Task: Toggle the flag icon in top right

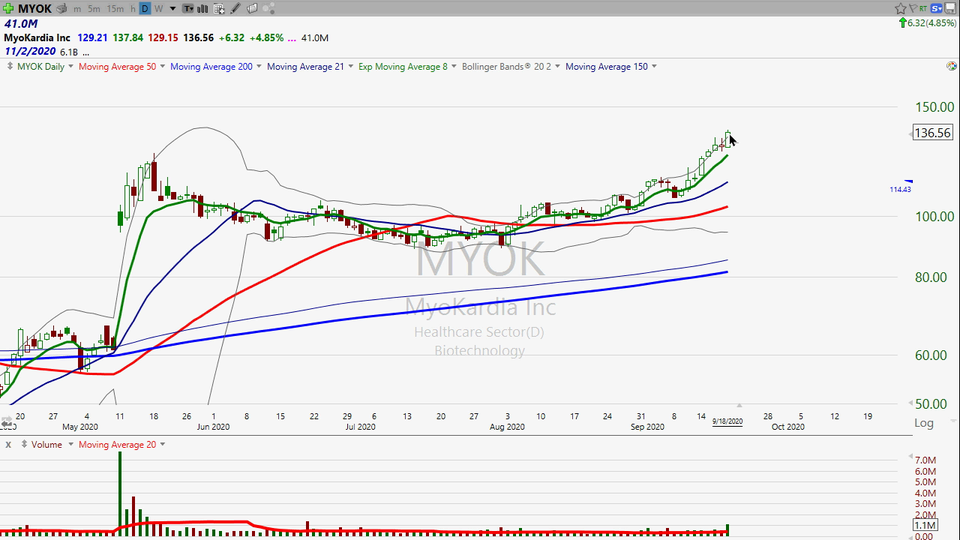Action: pyautogui.click(x=912, y=8)
